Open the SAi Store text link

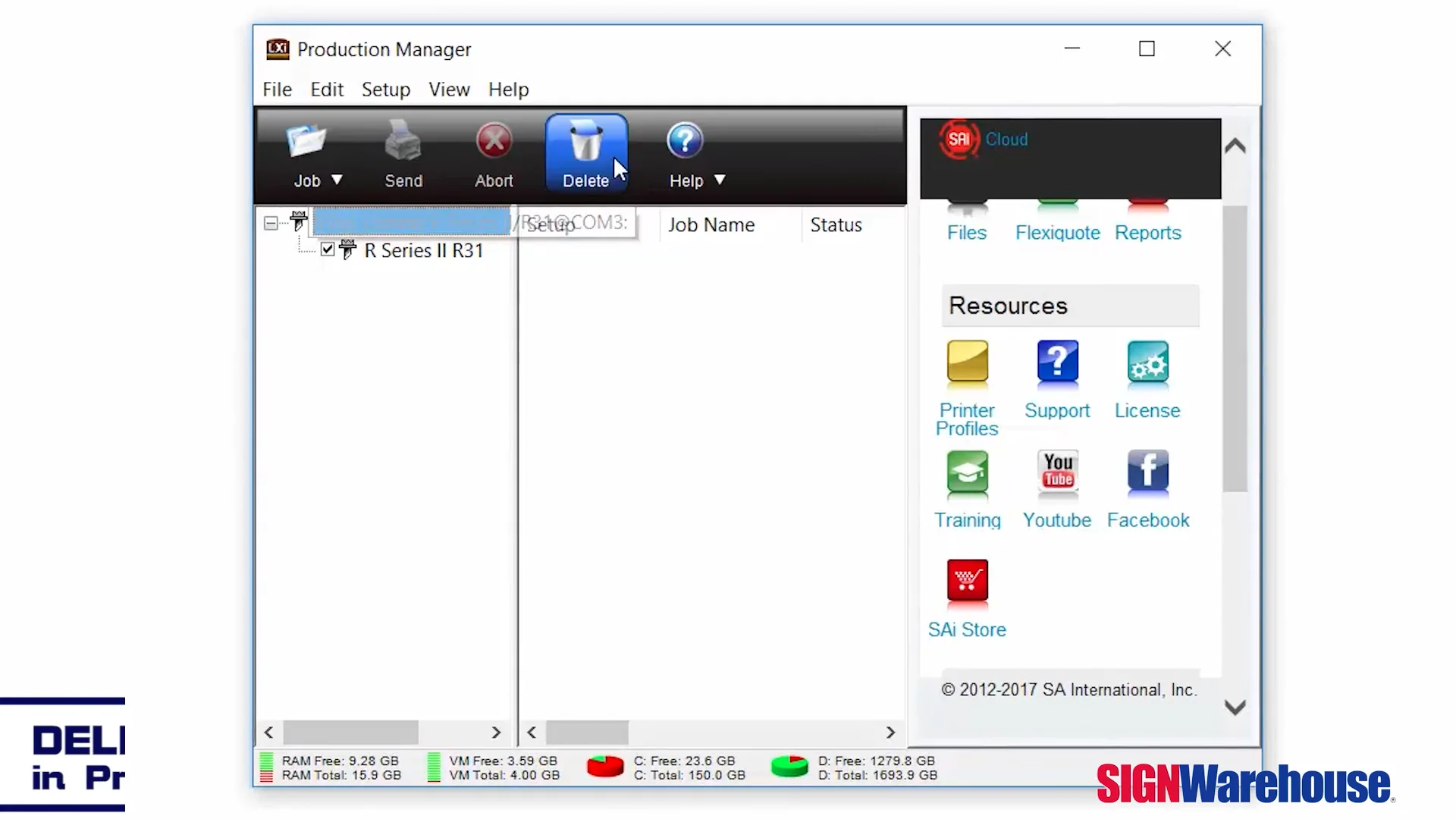(967, 630)
